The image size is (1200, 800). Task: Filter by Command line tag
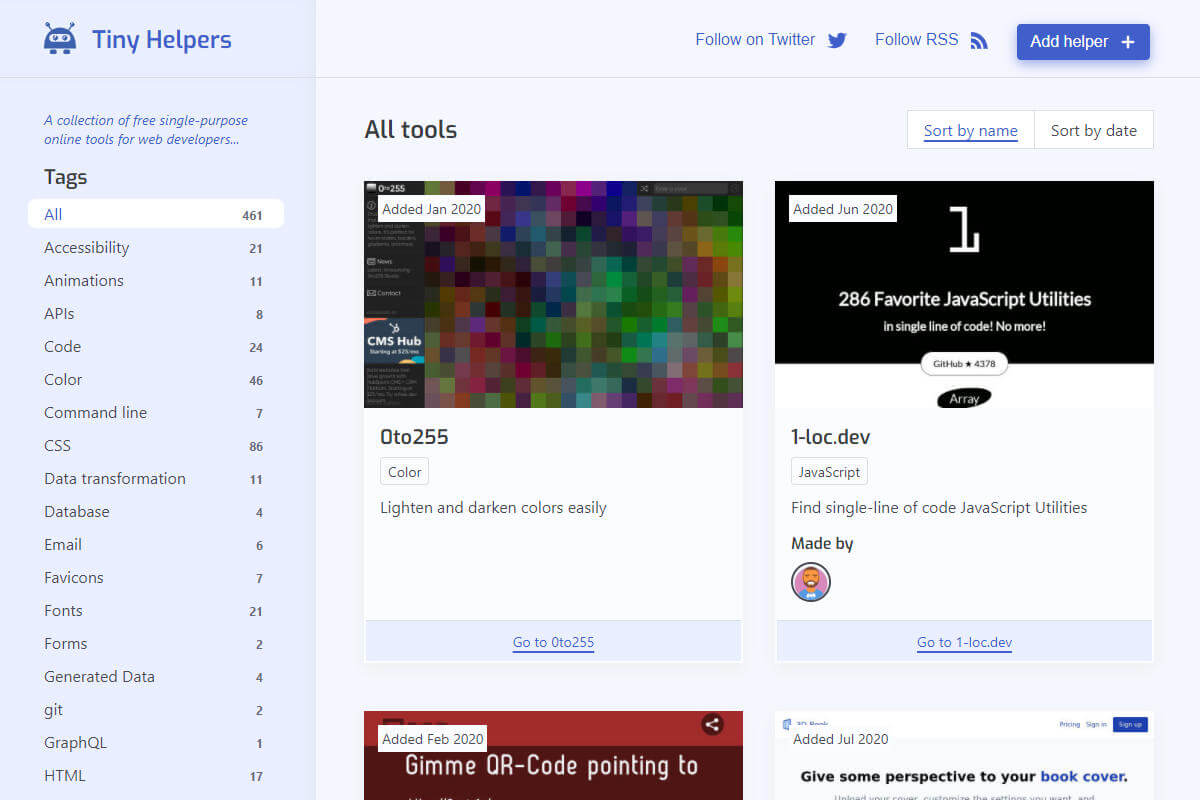click(156, 413)
